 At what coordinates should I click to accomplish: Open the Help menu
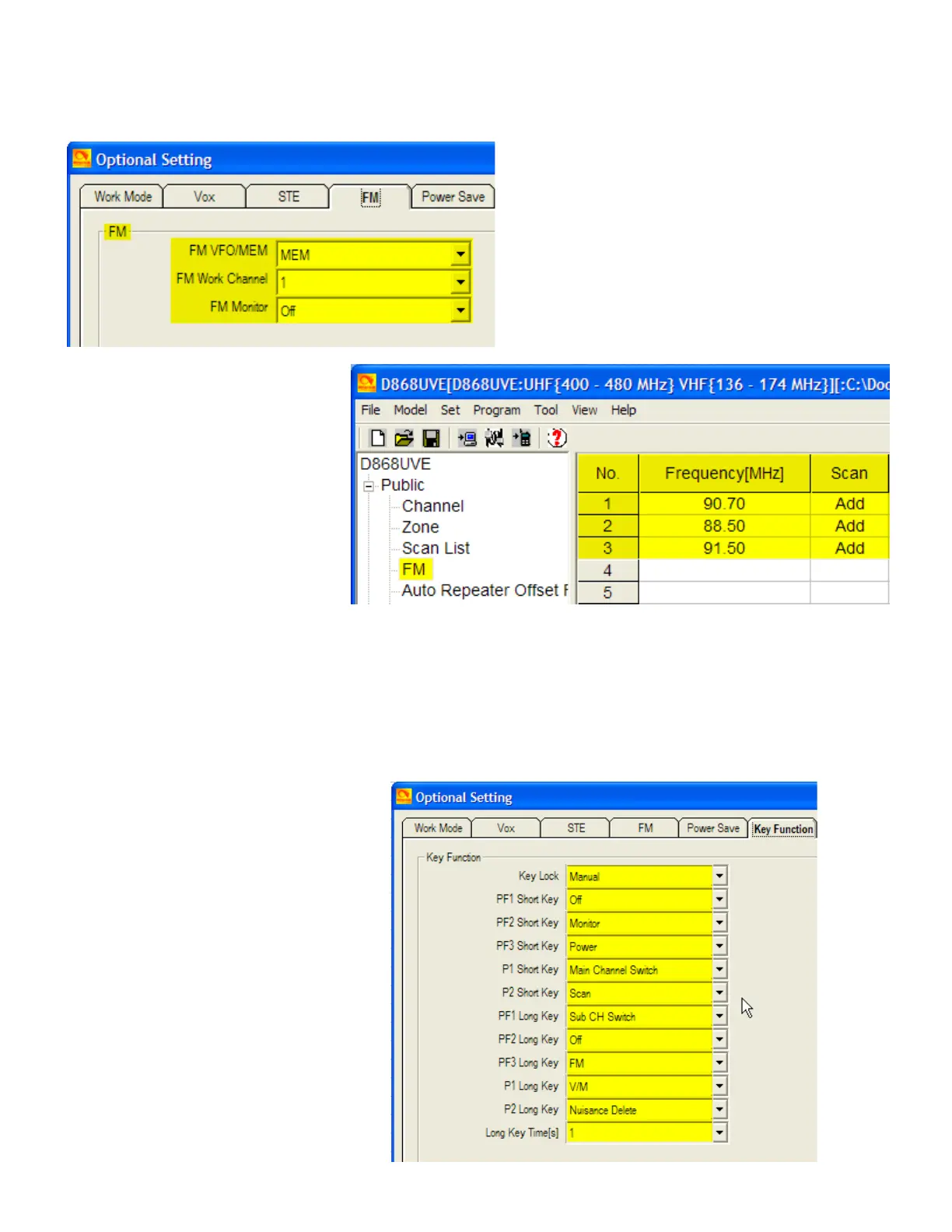pyautogui.click(x=624, y=410)
